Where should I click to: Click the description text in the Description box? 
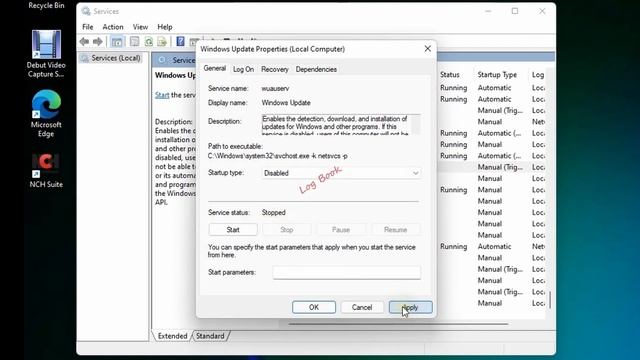pos(335,124)
